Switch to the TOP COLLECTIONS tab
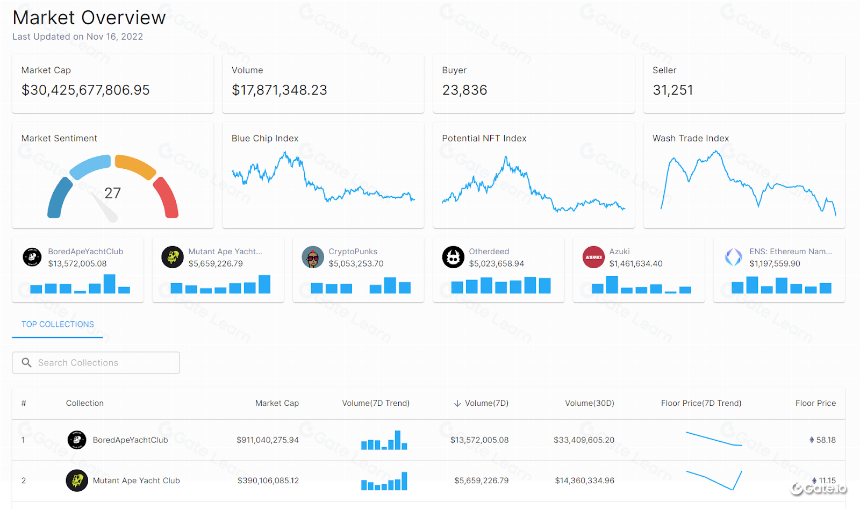Image resolution: width=860 pixels, height=509 pixels. (x=58, y=324)
